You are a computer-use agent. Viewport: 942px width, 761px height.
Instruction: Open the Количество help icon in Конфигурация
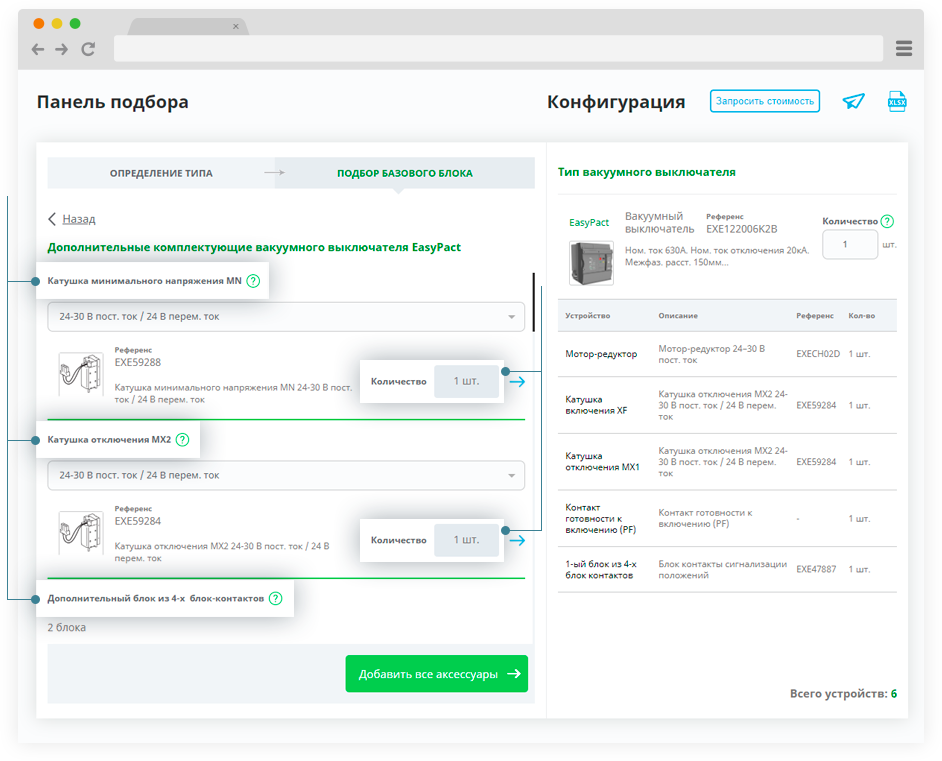(x=887, y=221)
